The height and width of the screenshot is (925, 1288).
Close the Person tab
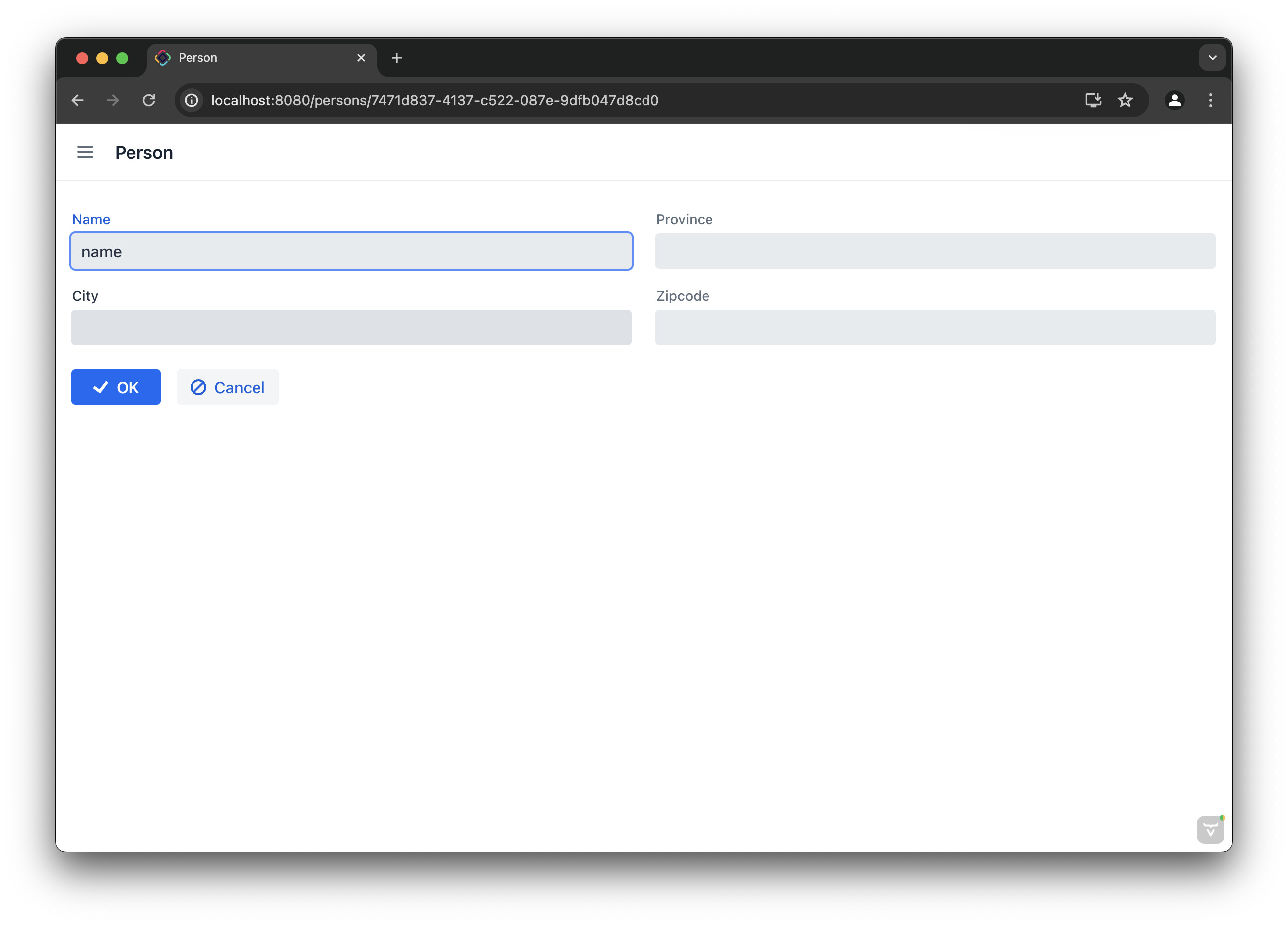coord(361,58)
